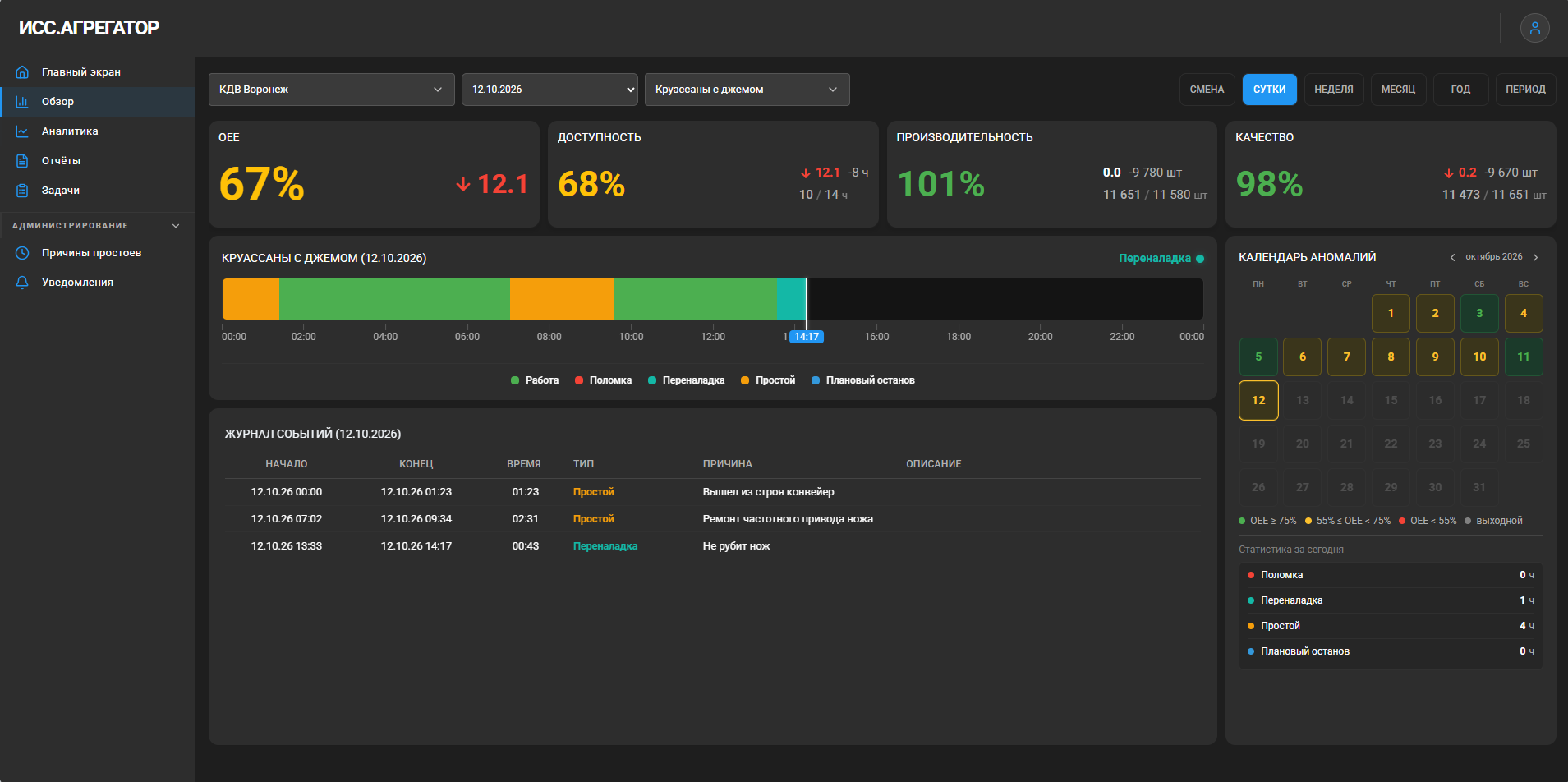1568x782 pixels.
Task: Click the 14:17 current time marker
Action: point(807,337)
